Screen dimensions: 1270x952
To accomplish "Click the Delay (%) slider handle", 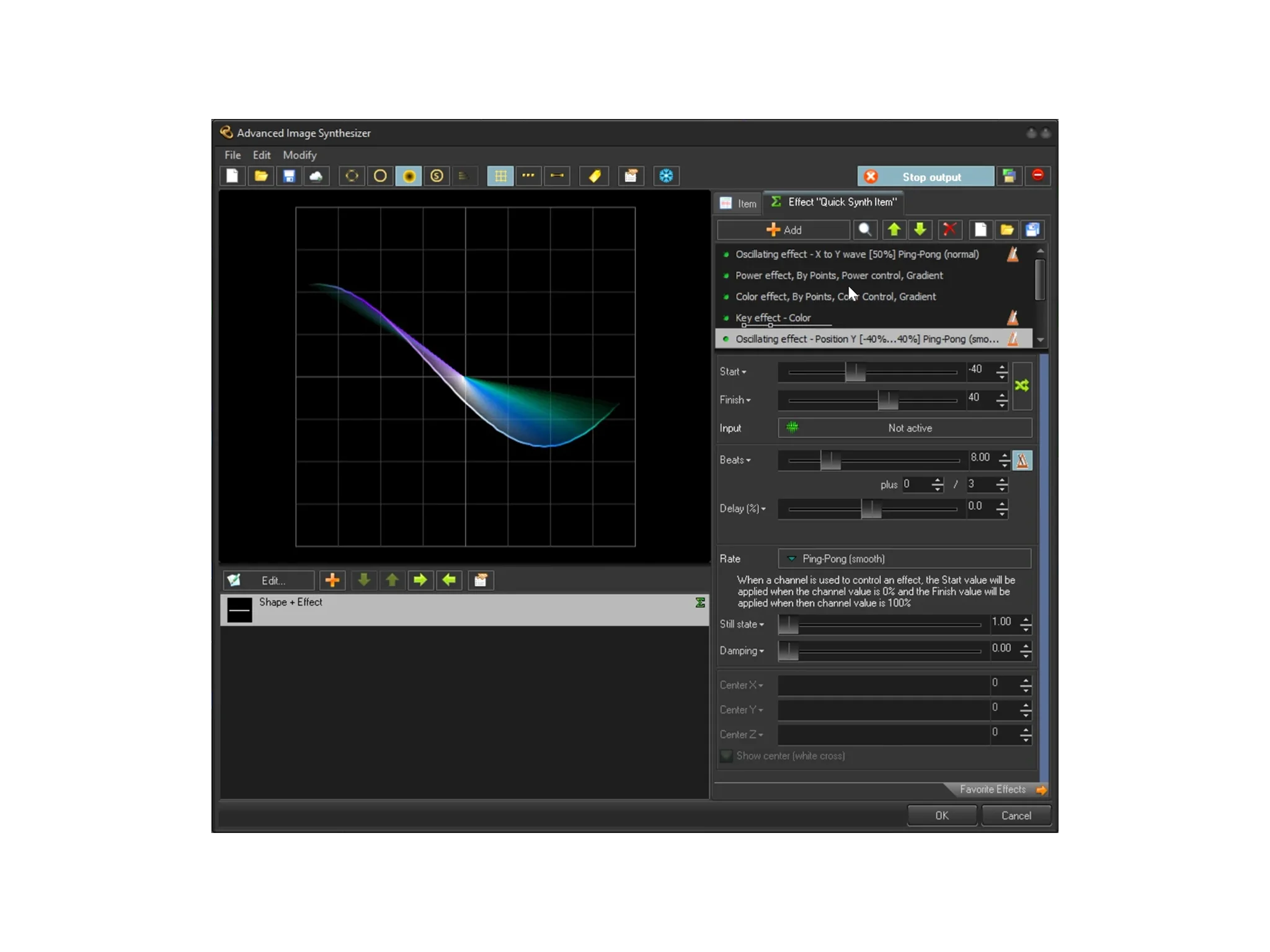I will coord(871,509).
